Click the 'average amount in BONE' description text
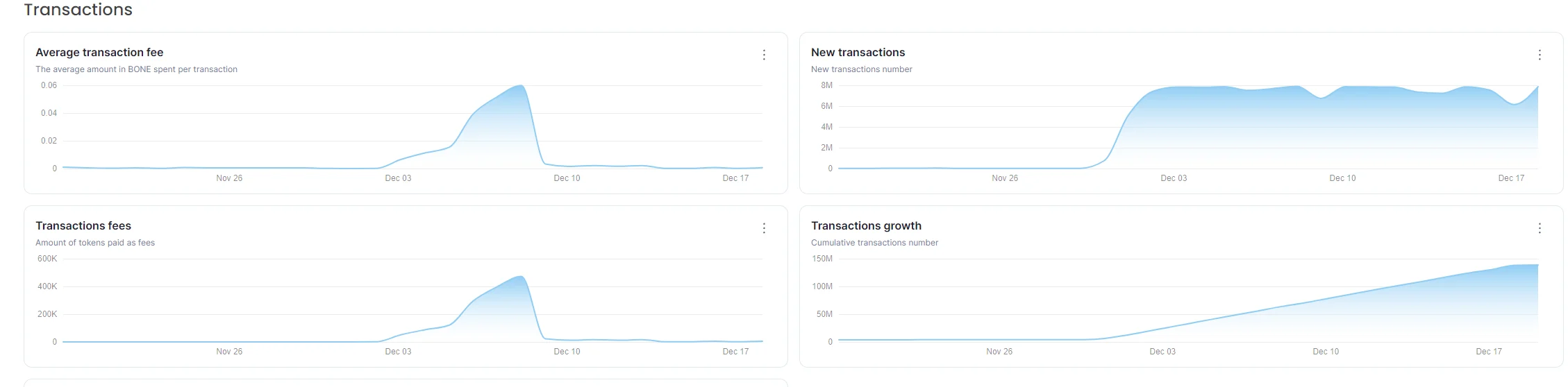1568x387 pixels. coord(136,69)
